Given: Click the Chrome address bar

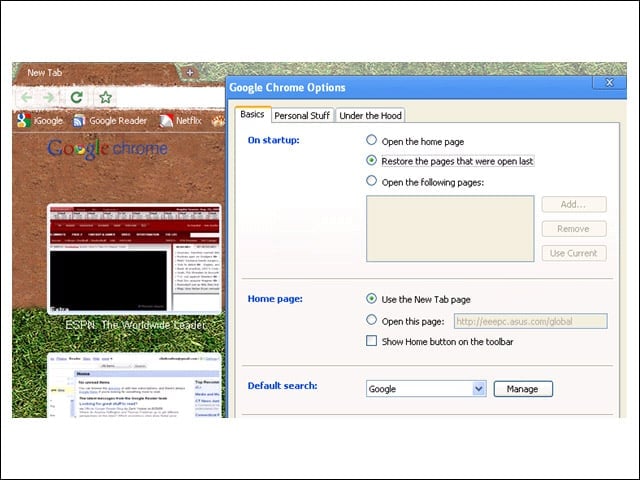Looking at the screenshot, I should pos(171,98).
